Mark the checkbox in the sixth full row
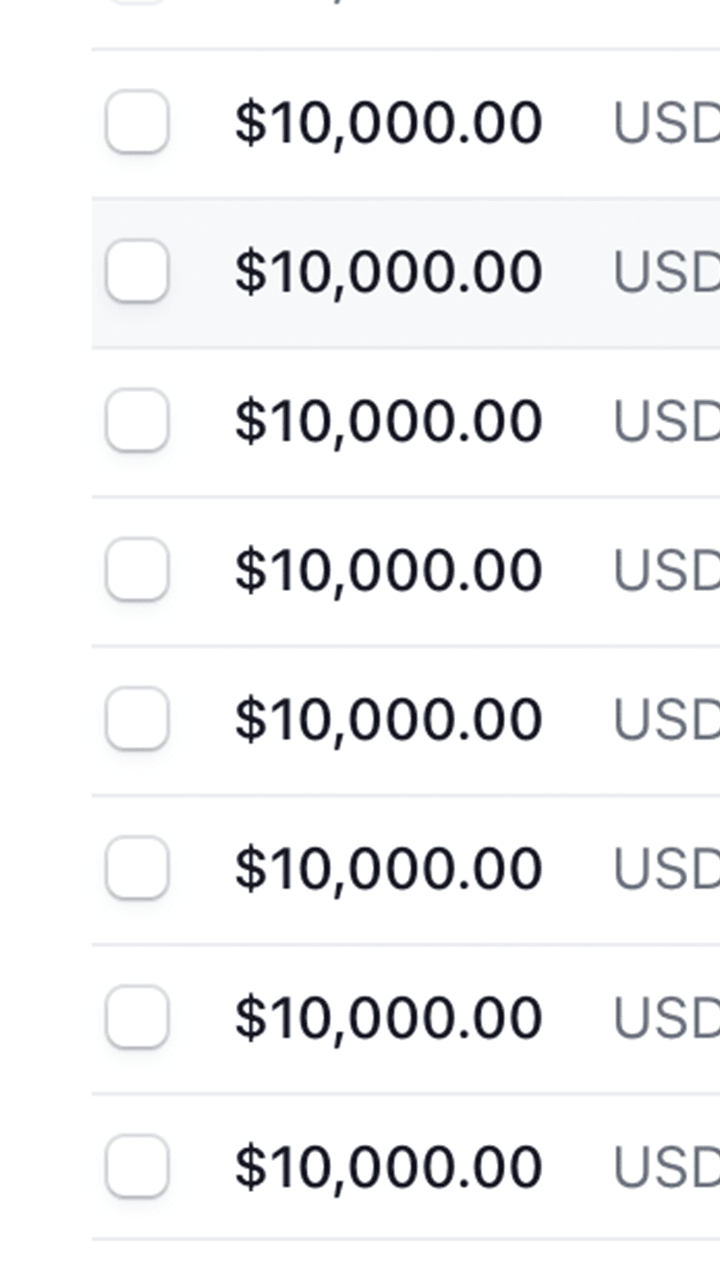The image size is (720, 1280). pos(137,867)
